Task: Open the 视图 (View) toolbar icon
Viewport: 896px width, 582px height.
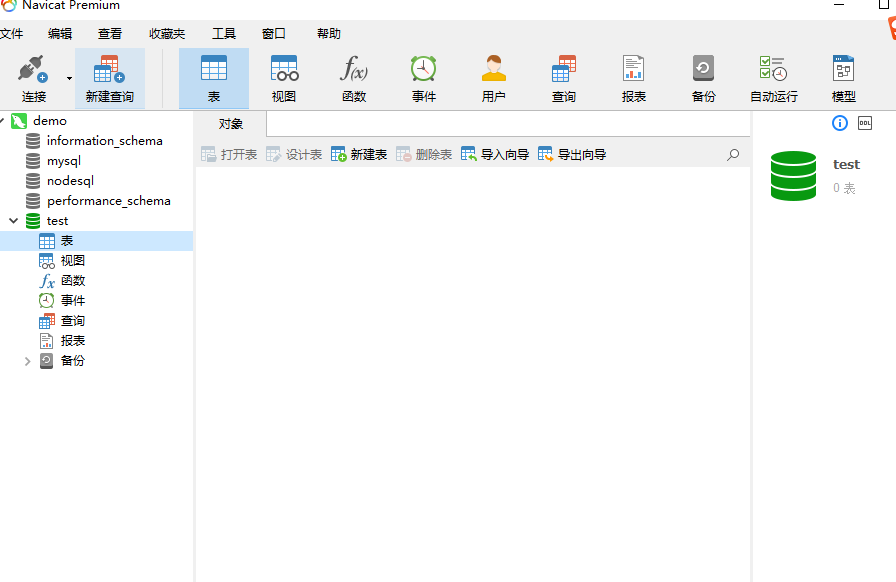Action: (284, 78)
